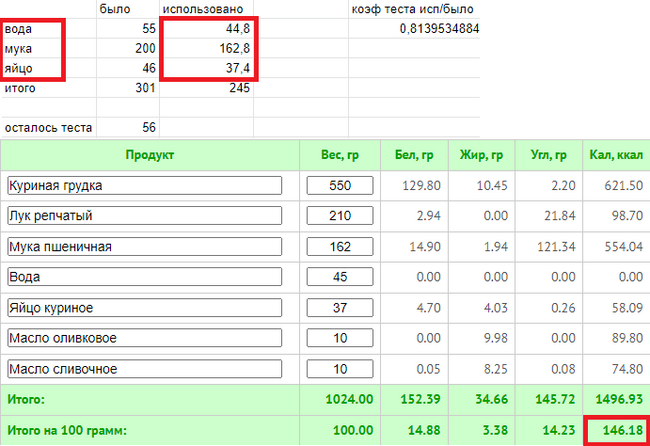Focus the 'Яйцо куриное' product field
The height and width of the screenshot is (446, 650).
144,308
